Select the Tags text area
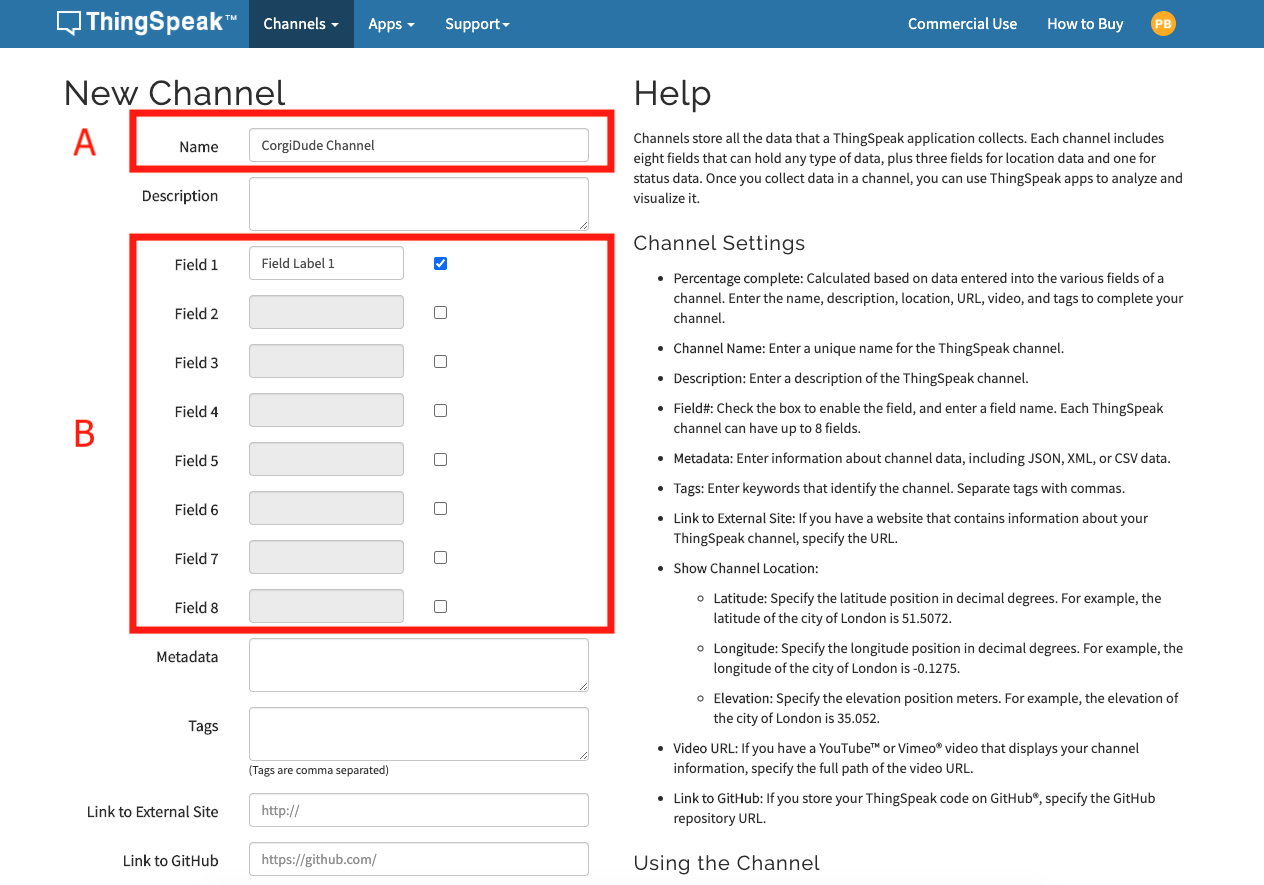1264x885 pixels. (418, 734)
